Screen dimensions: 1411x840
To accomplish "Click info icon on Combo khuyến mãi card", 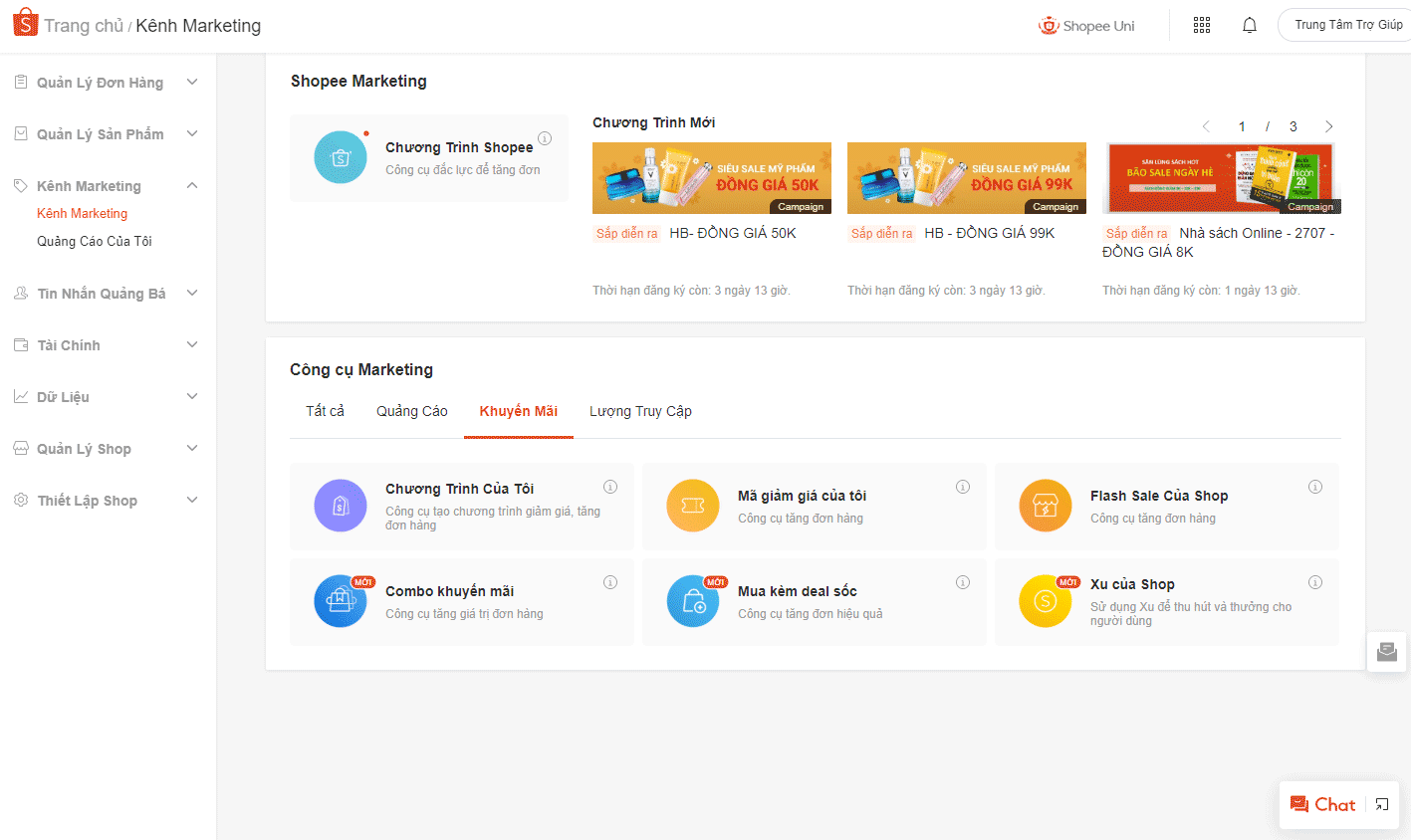I will coord(610,582).
